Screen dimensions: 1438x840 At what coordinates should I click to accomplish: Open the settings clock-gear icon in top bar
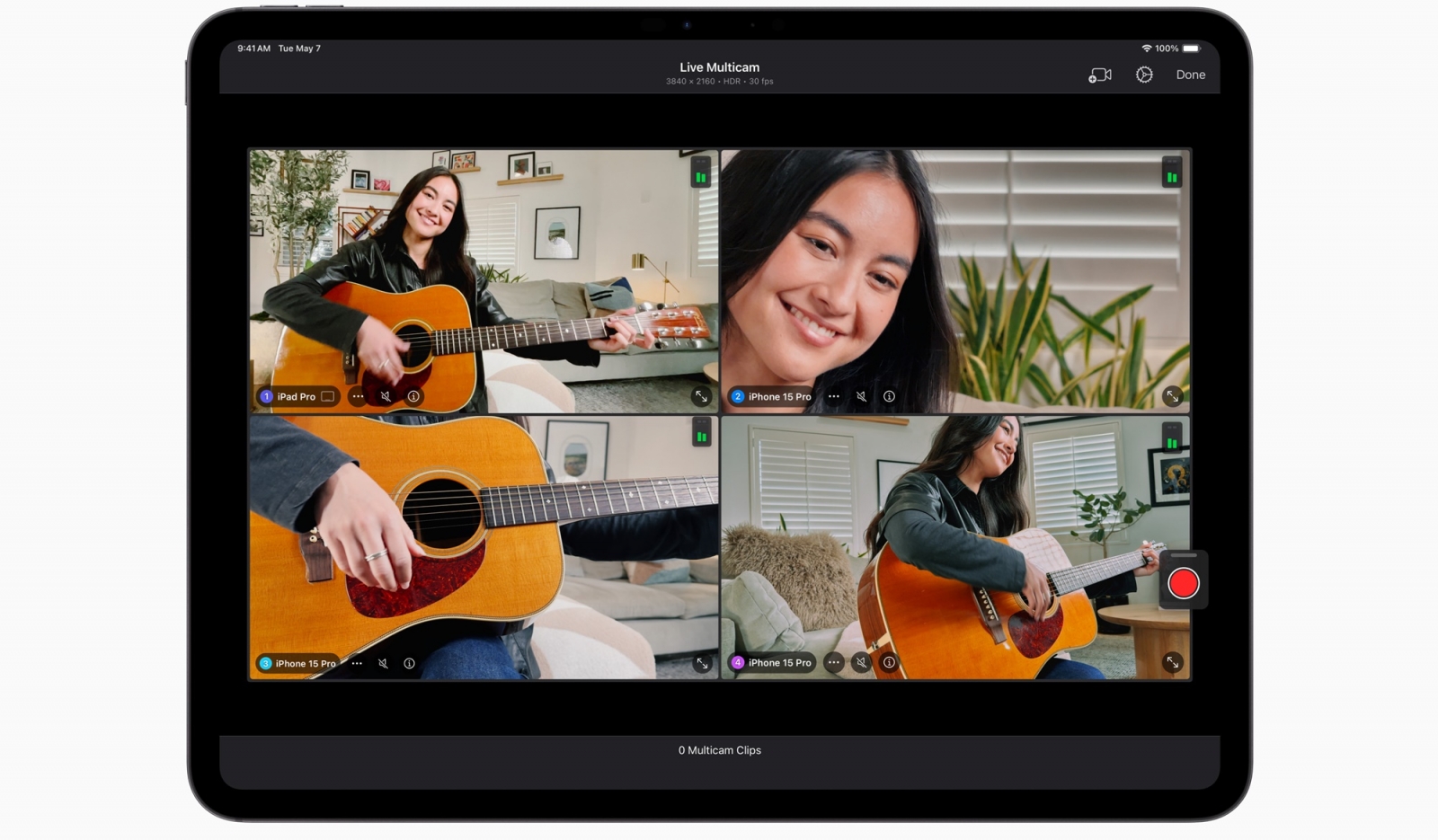coord(1144,75)
